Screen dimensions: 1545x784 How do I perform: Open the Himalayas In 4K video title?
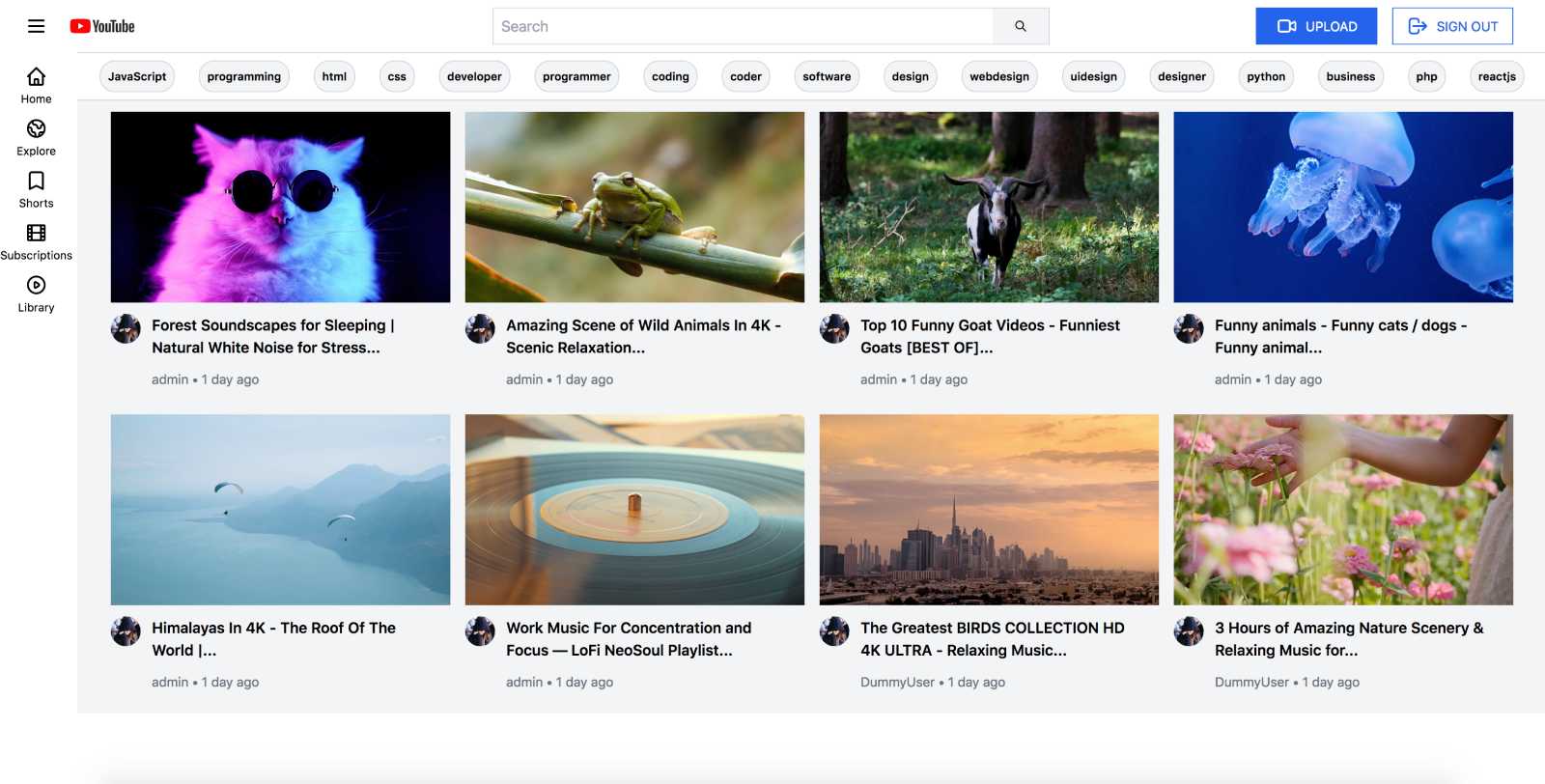pos(273,638)
